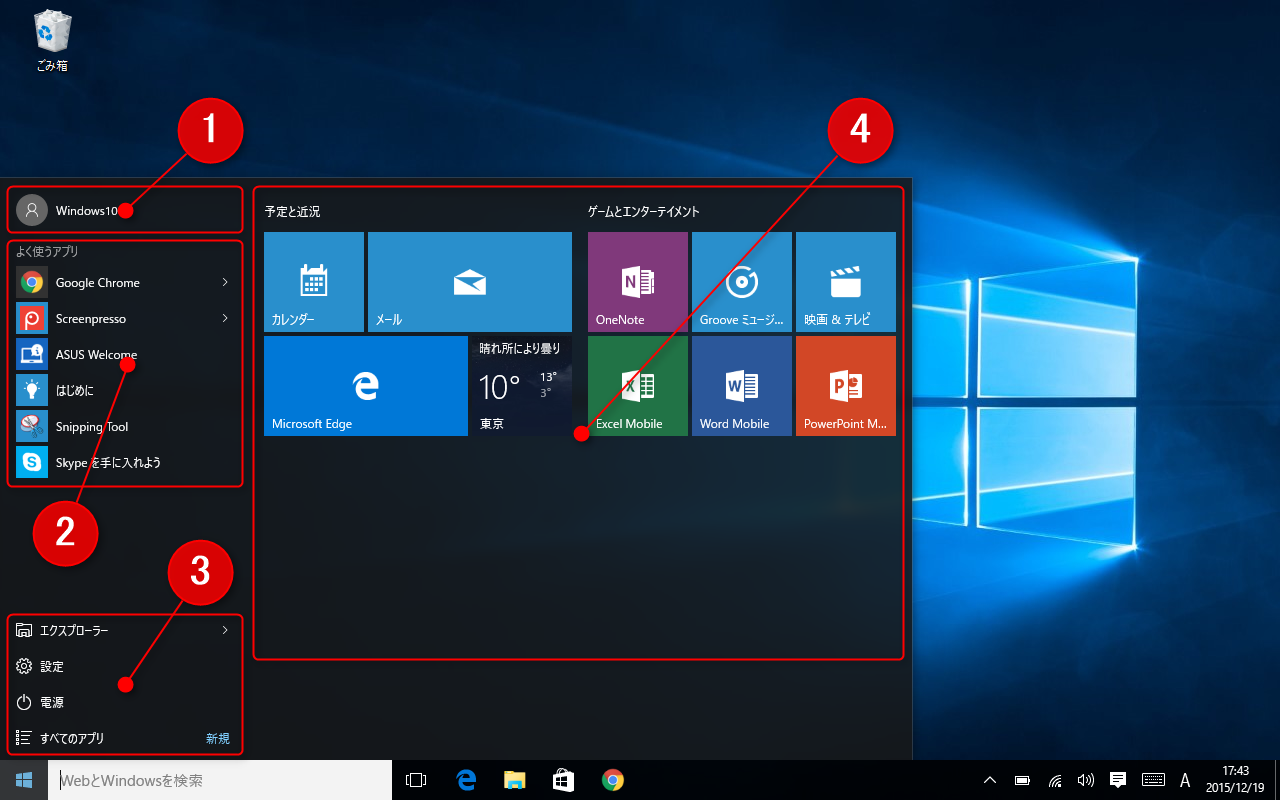Screen dimensions: 1280x800
Task: Show hidden system tray icons
Action: pyautogui.click(x=990, y=780)
